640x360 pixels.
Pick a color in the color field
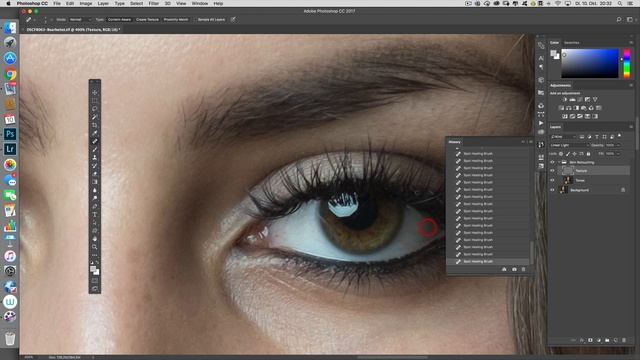pos(590,63)
